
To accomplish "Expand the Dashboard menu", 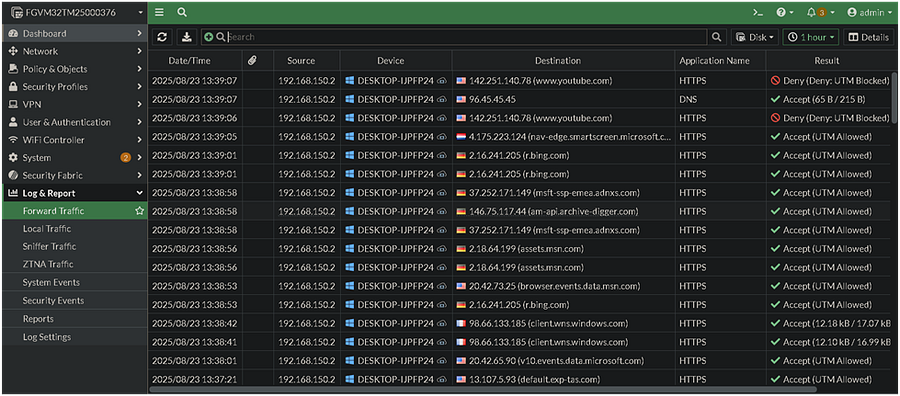I will click(x=74, y=34).
